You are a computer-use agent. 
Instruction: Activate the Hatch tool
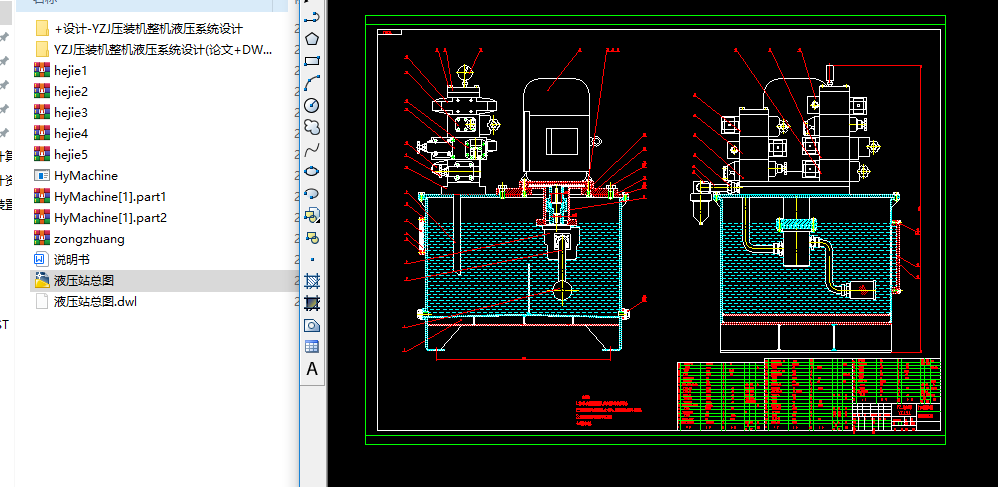[x=312, y=281]
